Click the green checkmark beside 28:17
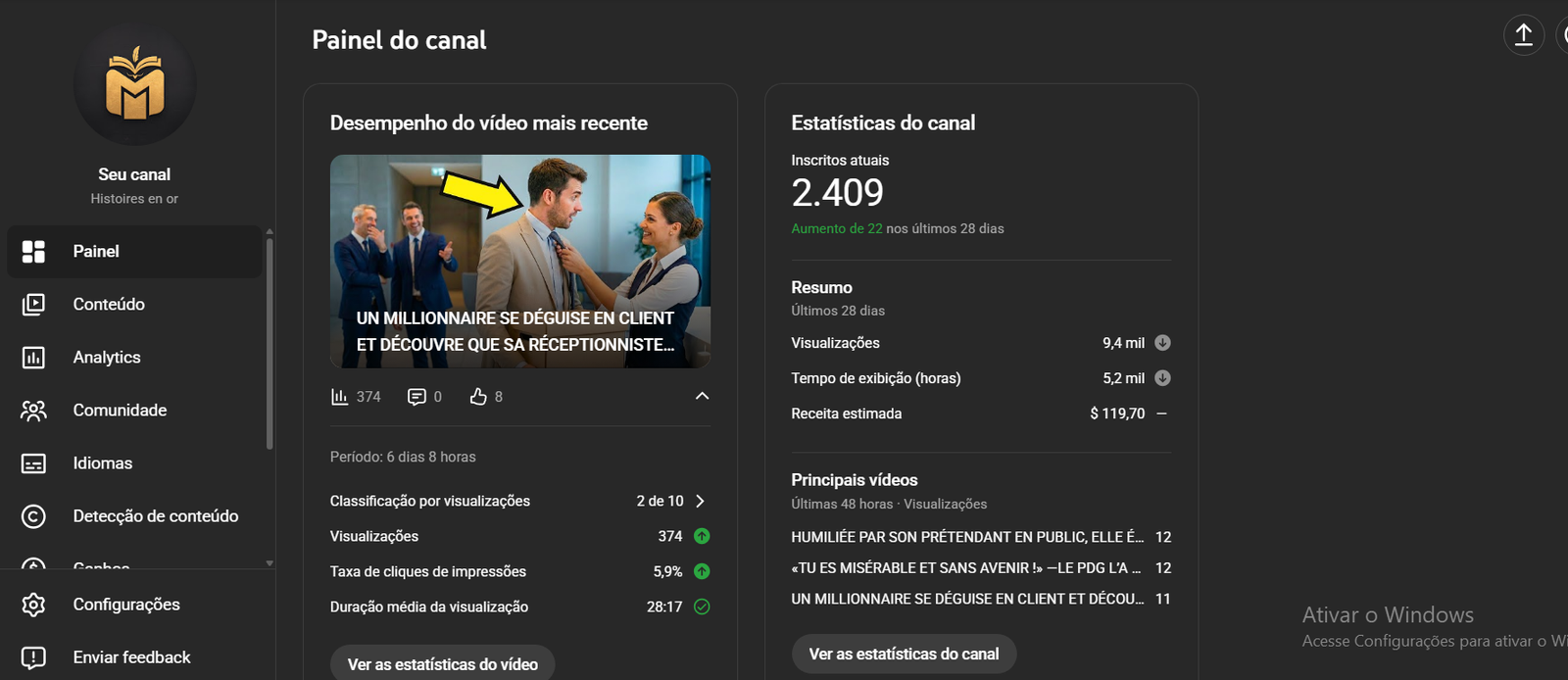Viewport: 1568px width, 680px height. tap(702, 607)
